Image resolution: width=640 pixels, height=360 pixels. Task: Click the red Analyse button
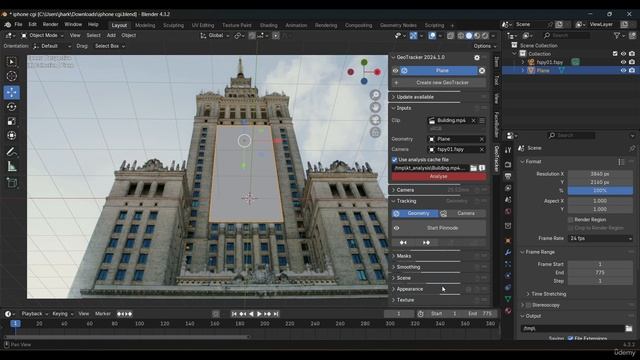[x=439, y=177]
